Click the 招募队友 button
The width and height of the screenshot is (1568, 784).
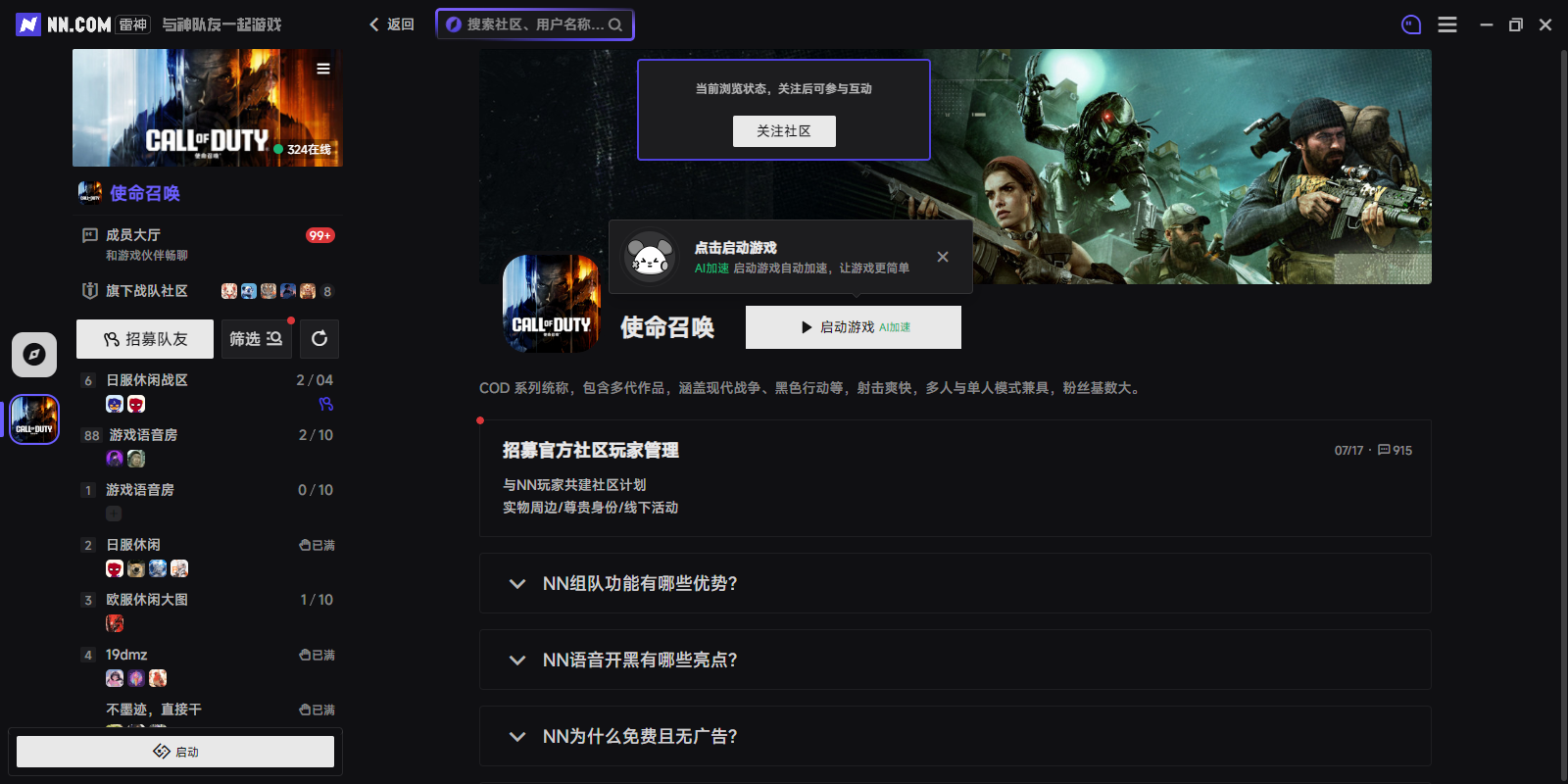point(145,339)
